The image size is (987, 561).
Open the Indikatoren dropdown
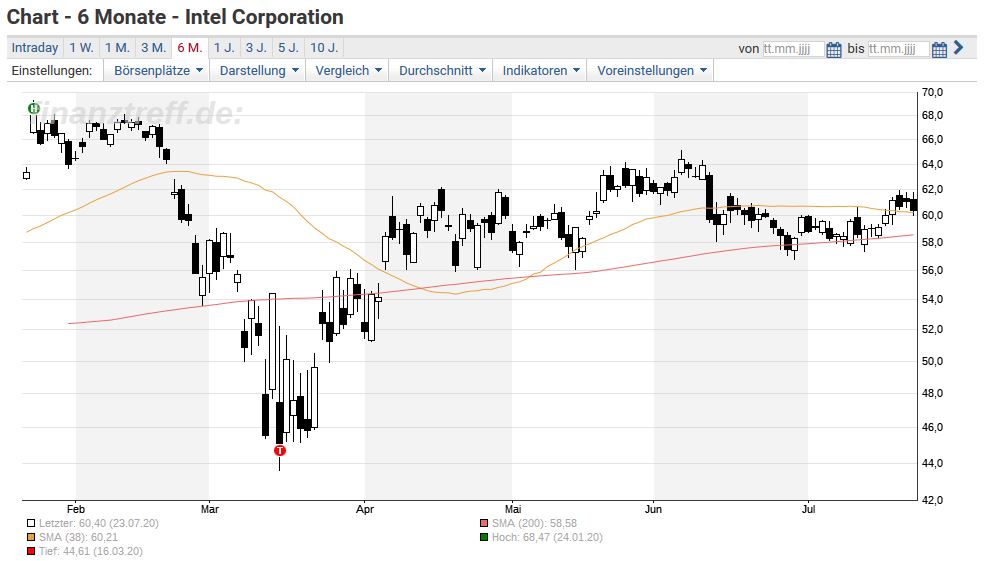pos(541,71)
